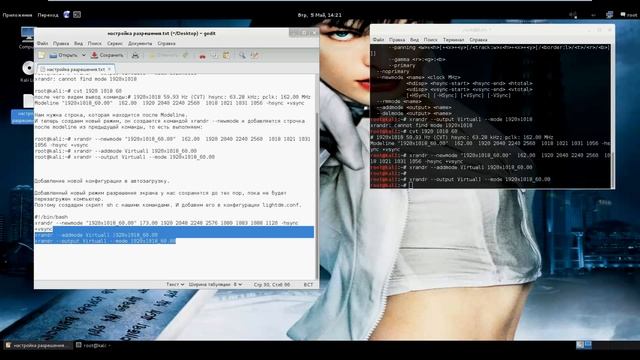Open the Поиск menu in terminal window
Viewport: 640px width, 360px height.
430,40
